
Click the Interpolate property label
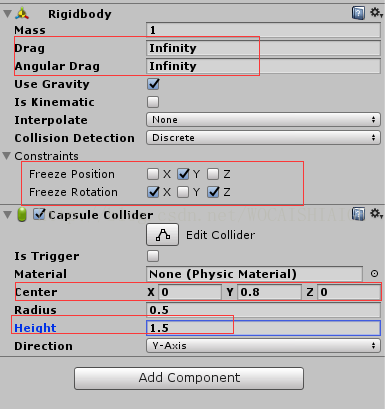(x=51, y=120)
